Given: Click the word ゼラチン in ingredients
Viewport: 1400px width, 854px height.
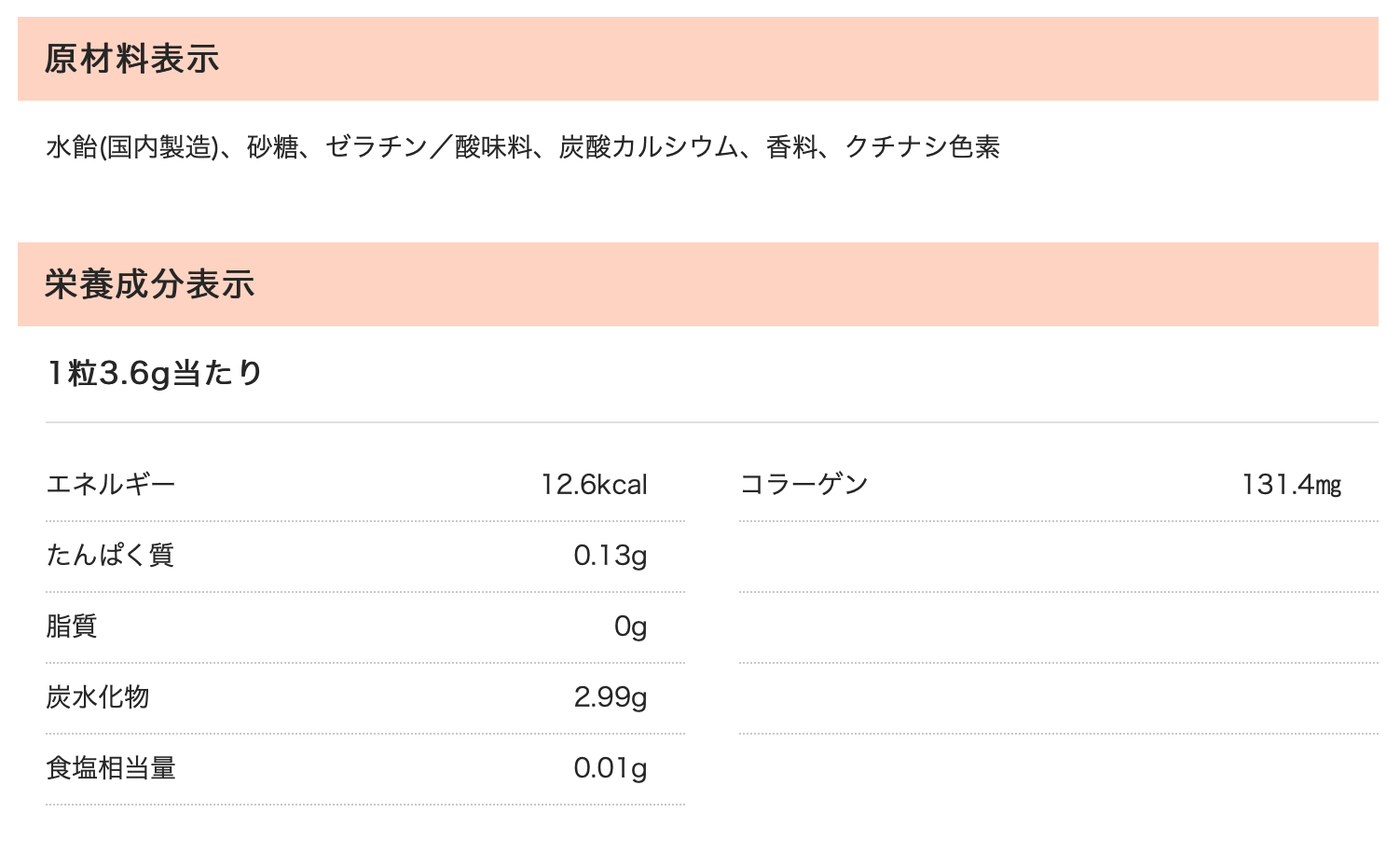Looking at the screenshot, I should click(x=376, y=147).
